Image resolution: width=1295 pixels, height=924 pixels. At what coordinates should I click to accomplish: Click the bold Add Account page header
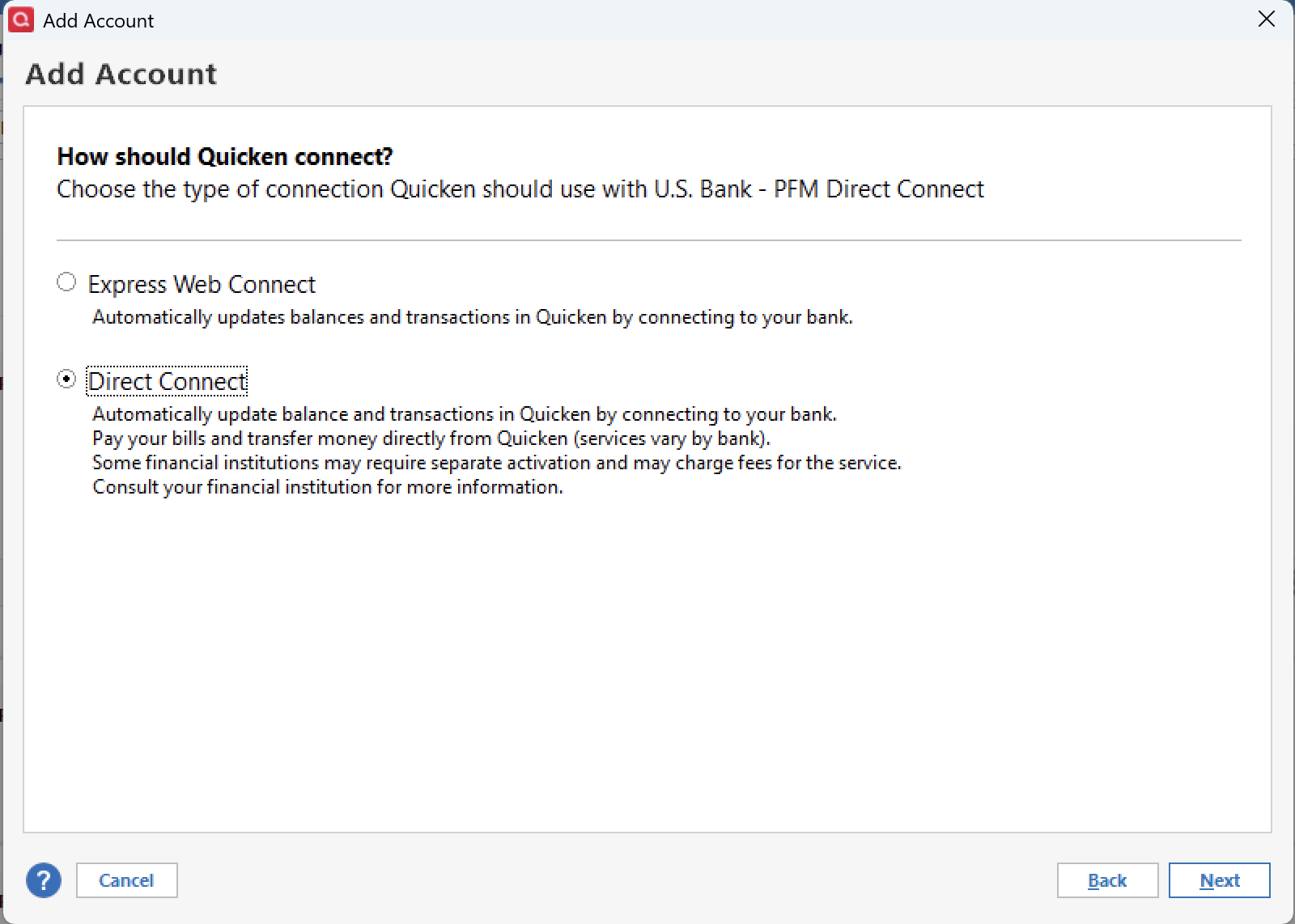point(121,74)
